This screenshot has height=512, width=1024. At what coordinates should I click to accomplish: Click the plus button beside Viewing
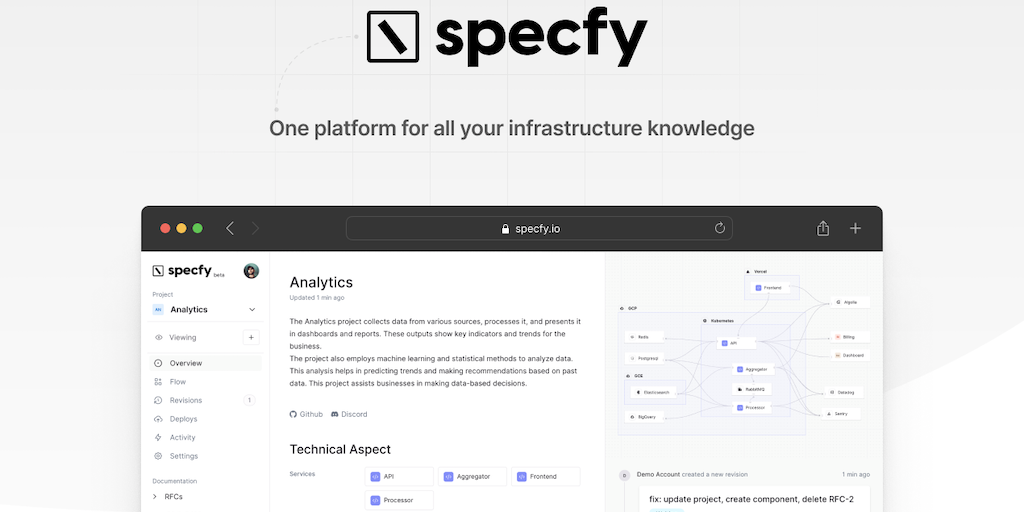(250, 338)
